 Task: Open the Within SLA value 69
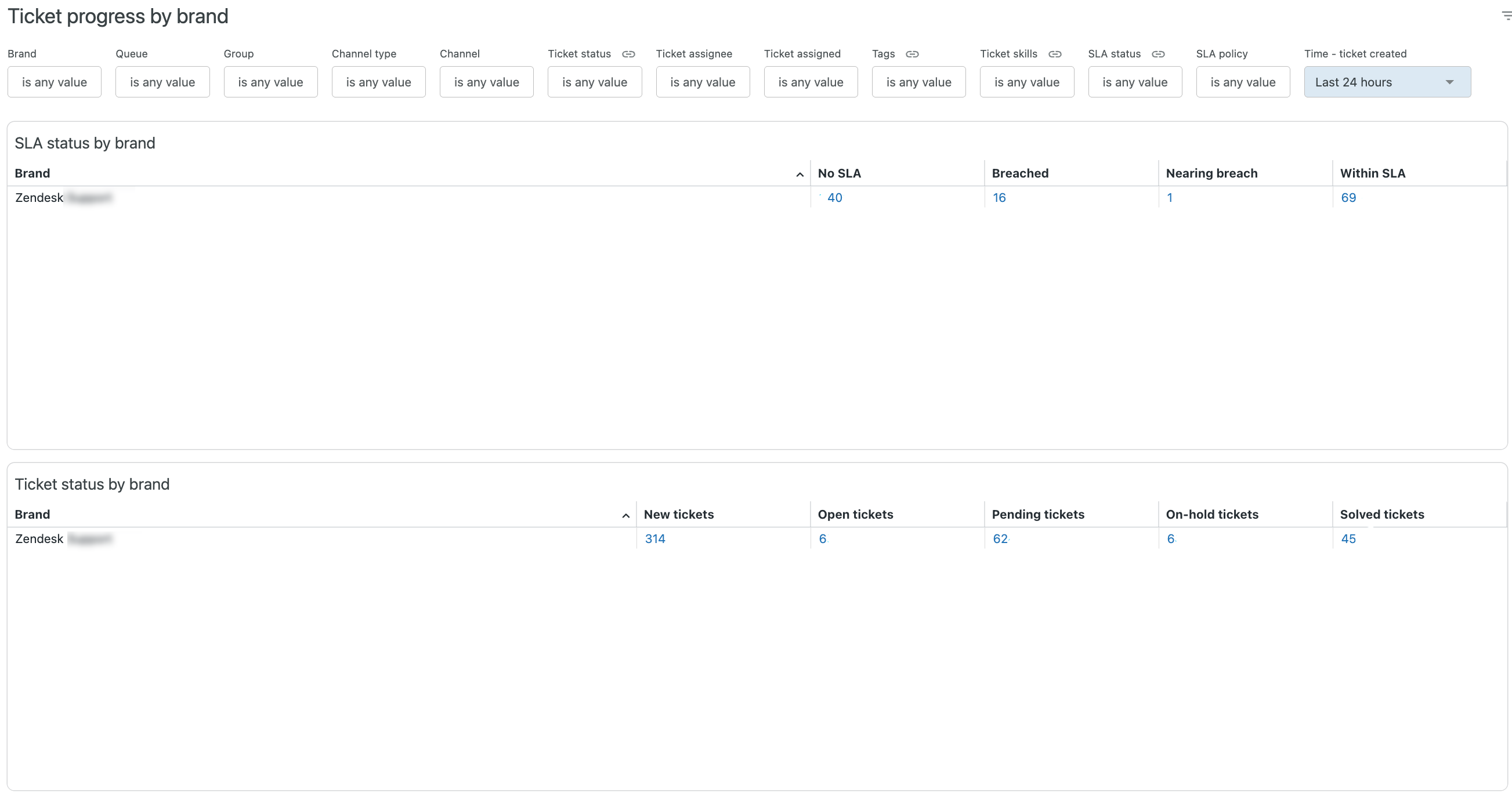click(1348, 198)
